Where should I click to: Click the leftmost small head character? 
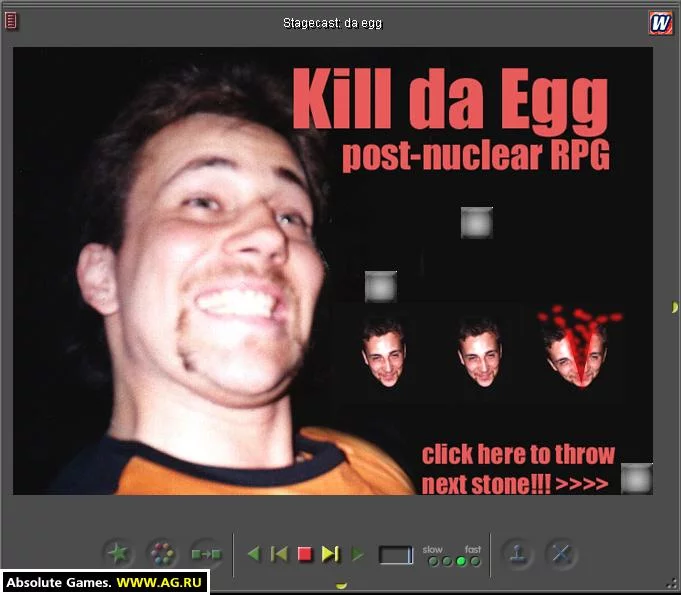[383, 353]
